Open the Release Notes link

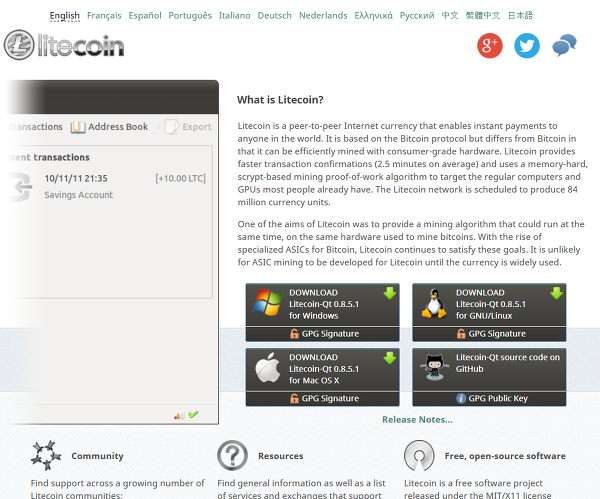click(417, 420)
